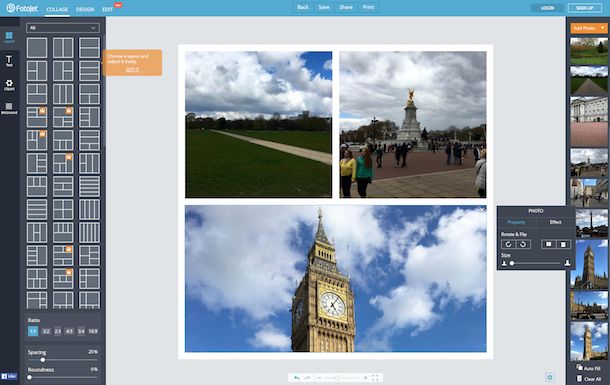Click Save in top toolbar
This screenshot has width=610, height=385.
tap(324, 7)
